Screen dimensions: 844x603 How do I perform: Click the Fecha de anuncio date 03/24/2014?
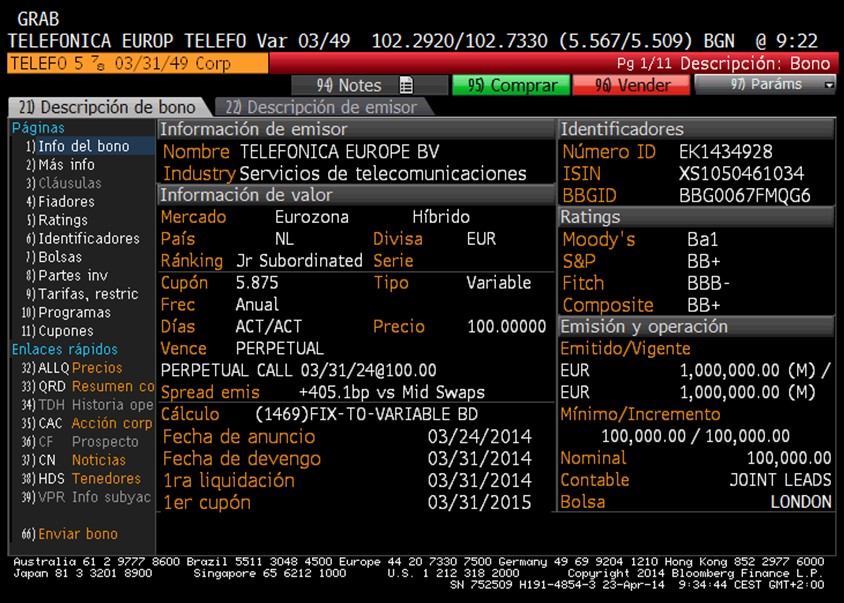480,436
